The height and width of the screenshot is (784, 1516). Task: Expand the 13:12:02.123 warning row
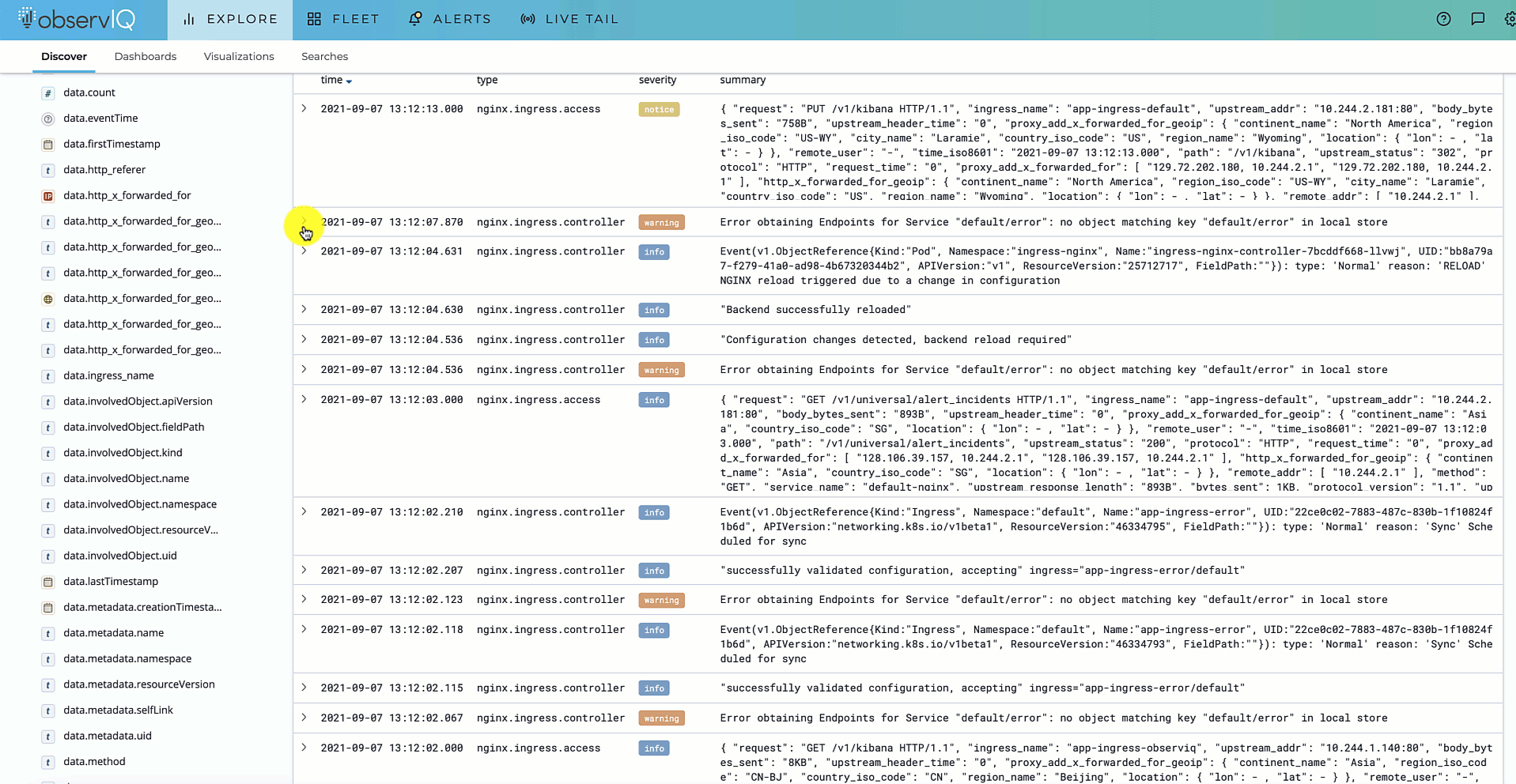point(304,599)
